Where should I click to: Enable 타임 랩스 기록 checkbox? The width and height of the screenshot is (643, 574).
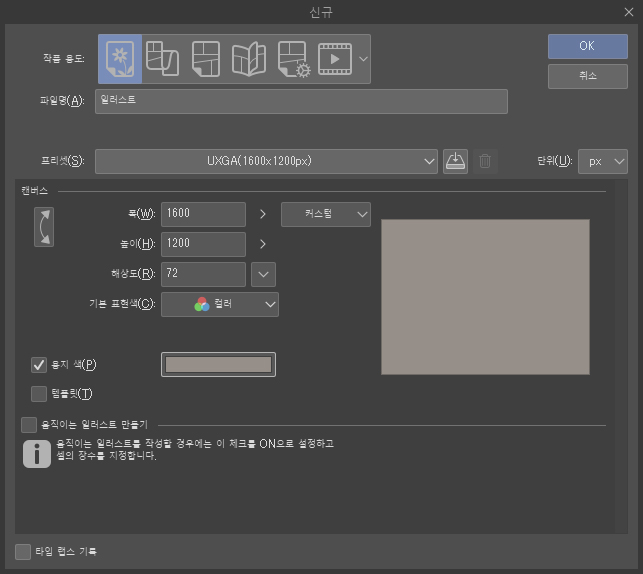tap(23, 551)
